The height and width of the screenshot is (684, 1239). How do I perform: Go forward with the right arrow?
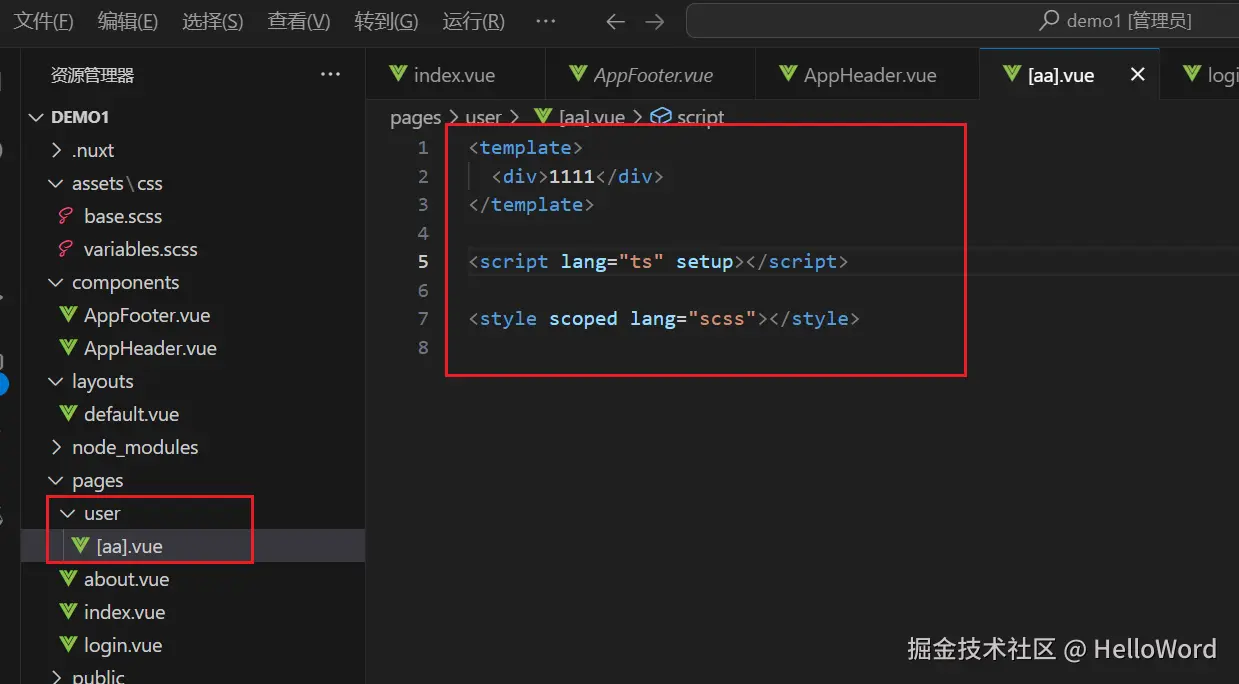click(x=654, y=21)
